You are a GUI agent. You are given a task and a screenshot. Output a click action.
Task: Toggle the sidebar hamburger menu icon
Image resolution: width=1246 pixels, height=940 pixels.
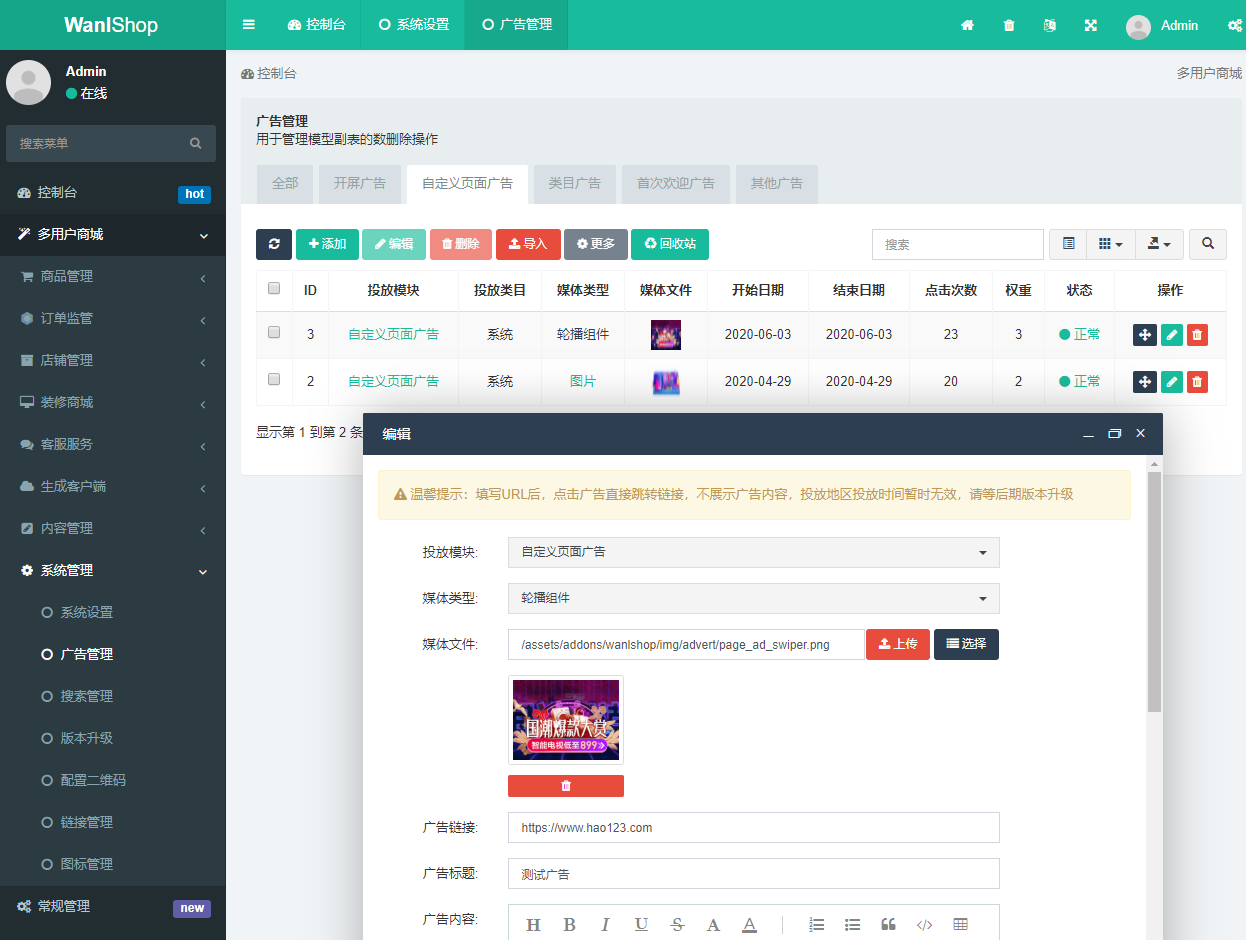pyautogui.click(x=249, y=25)
